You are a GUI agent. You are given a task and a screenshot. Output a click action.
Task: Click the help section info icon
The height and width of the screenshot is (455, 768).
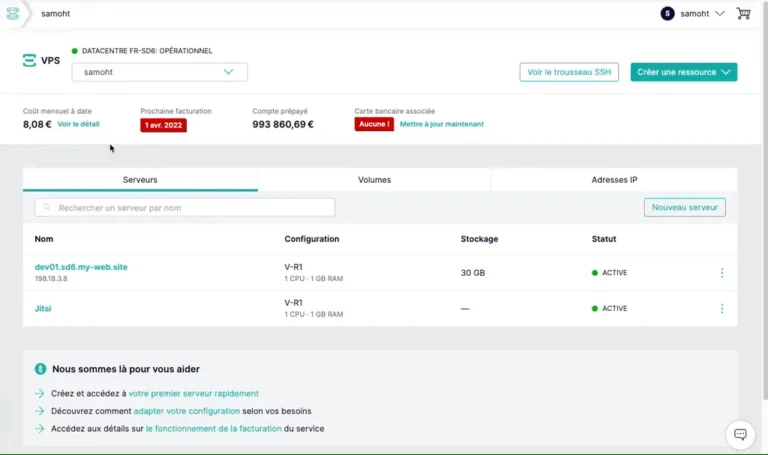(x=40, y=369)
